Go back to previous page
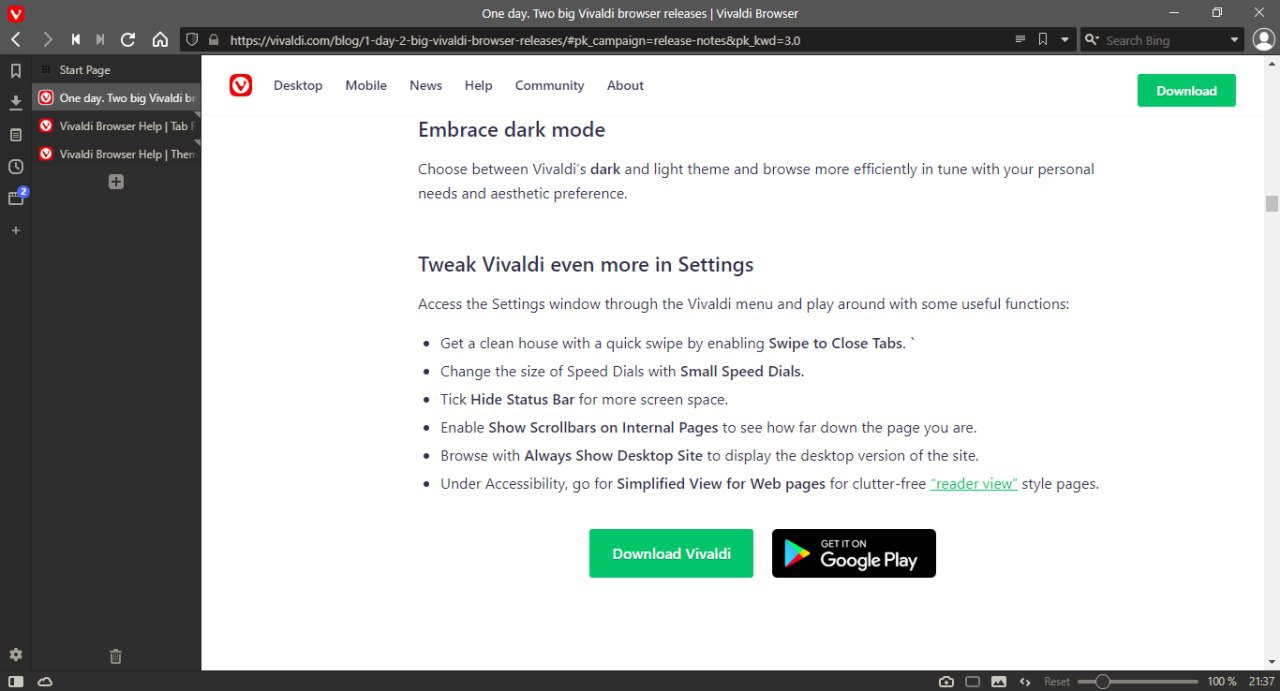1280x691 pixels. pos(16,40)
